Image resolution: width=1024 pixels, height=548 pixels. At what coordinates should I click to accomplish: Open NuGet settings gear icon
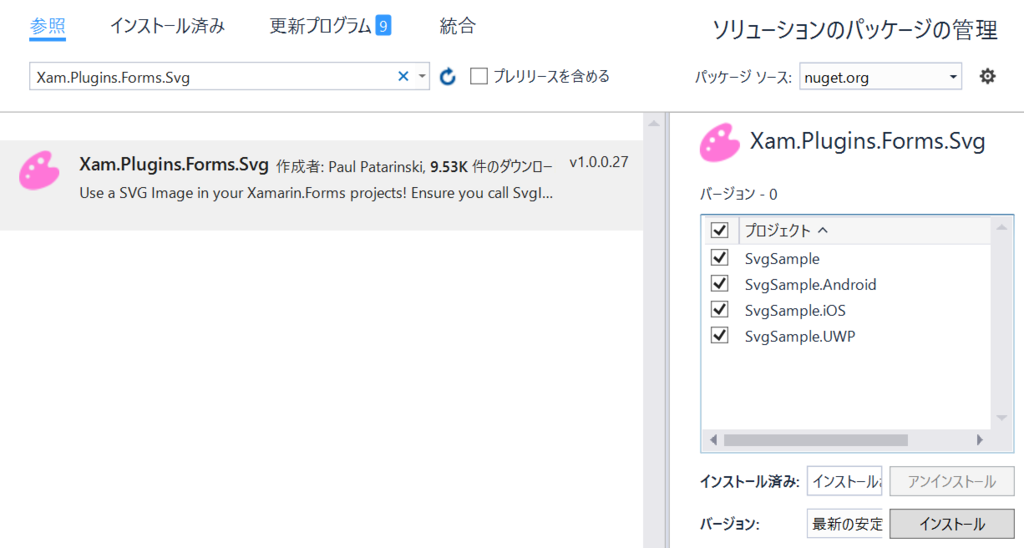pos(987,76)
